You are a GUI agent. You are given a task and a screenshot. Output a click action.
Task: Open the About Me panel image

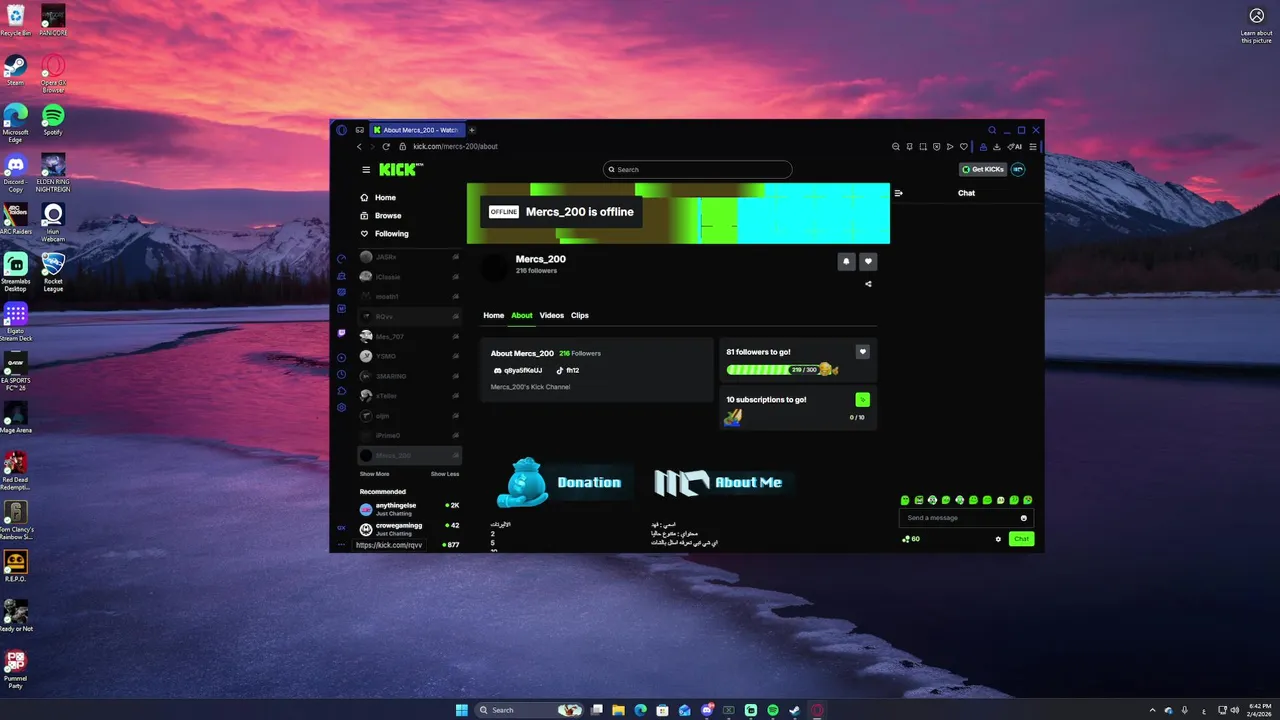[722, 482]
